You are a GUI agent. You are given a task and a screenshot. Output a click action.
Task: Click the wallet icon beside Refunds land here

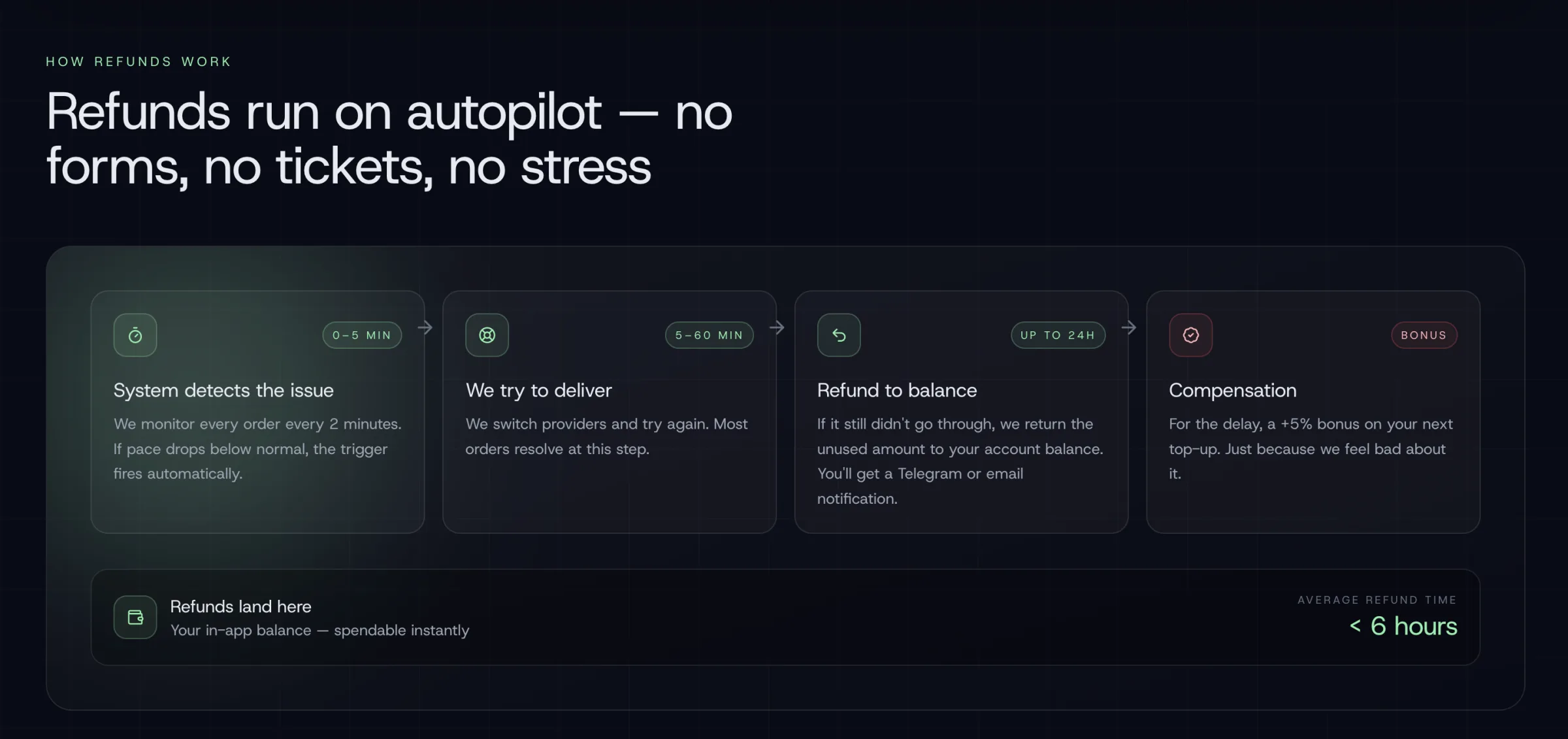pos(135,617)
